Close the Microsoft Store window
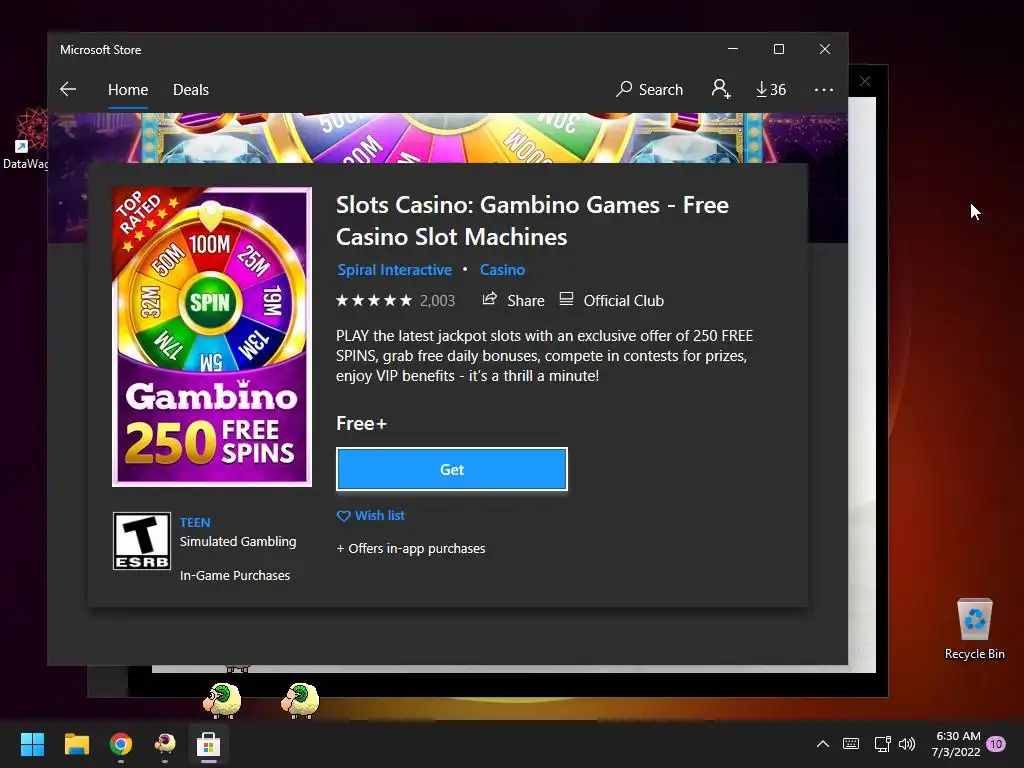Viewport: 1024px width, 768px height. pos(825,49)
